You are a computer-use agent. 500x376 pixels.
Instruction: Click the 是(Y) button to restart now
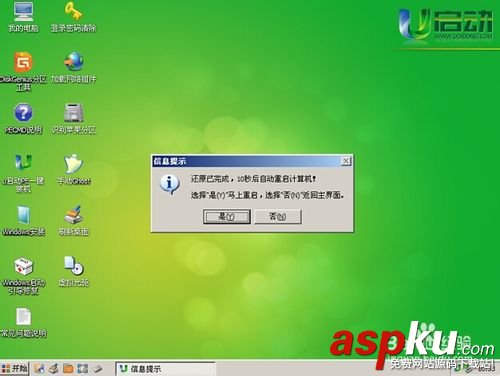227,217
